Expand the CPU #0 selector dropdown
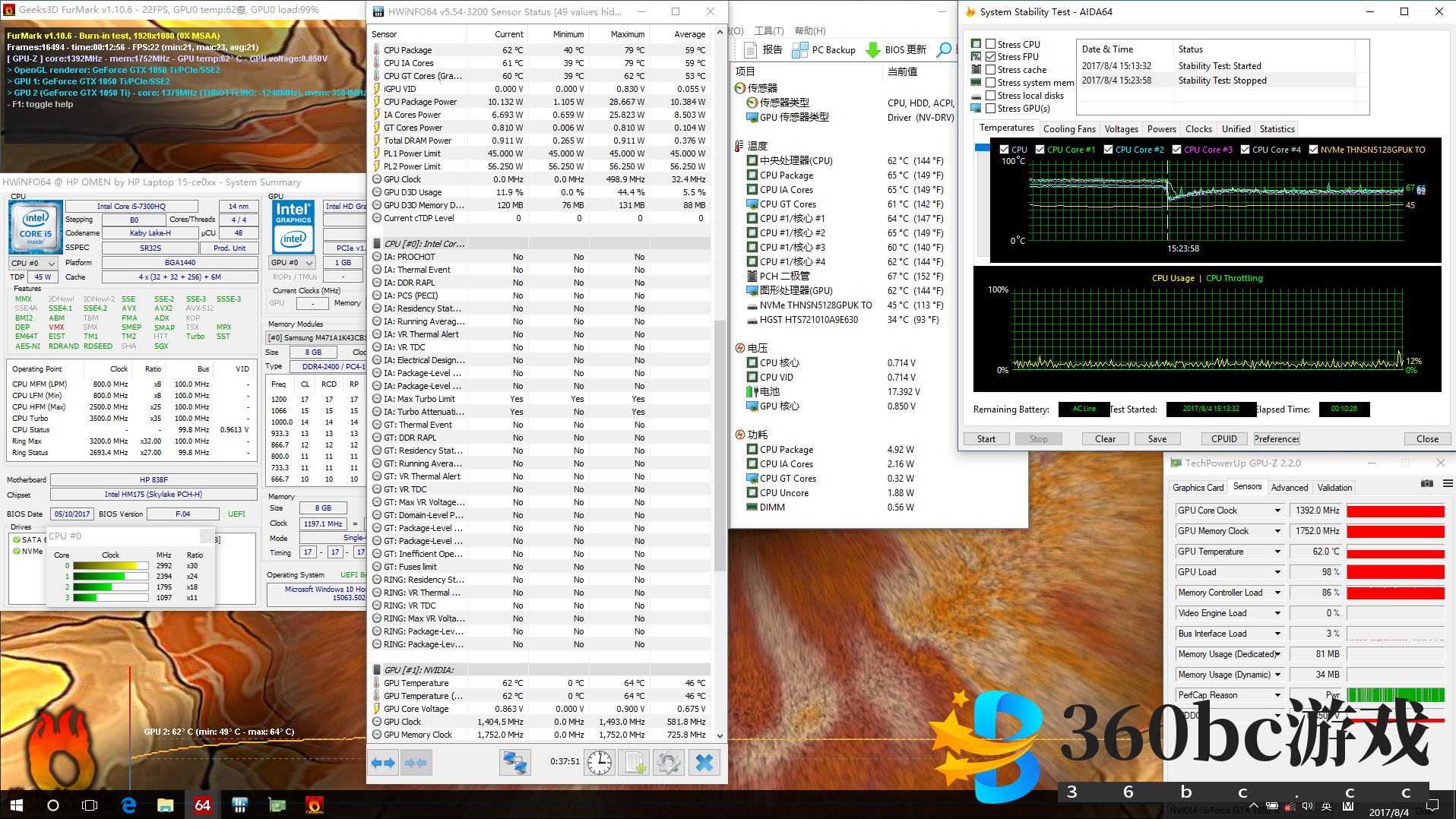 (52, 263)
